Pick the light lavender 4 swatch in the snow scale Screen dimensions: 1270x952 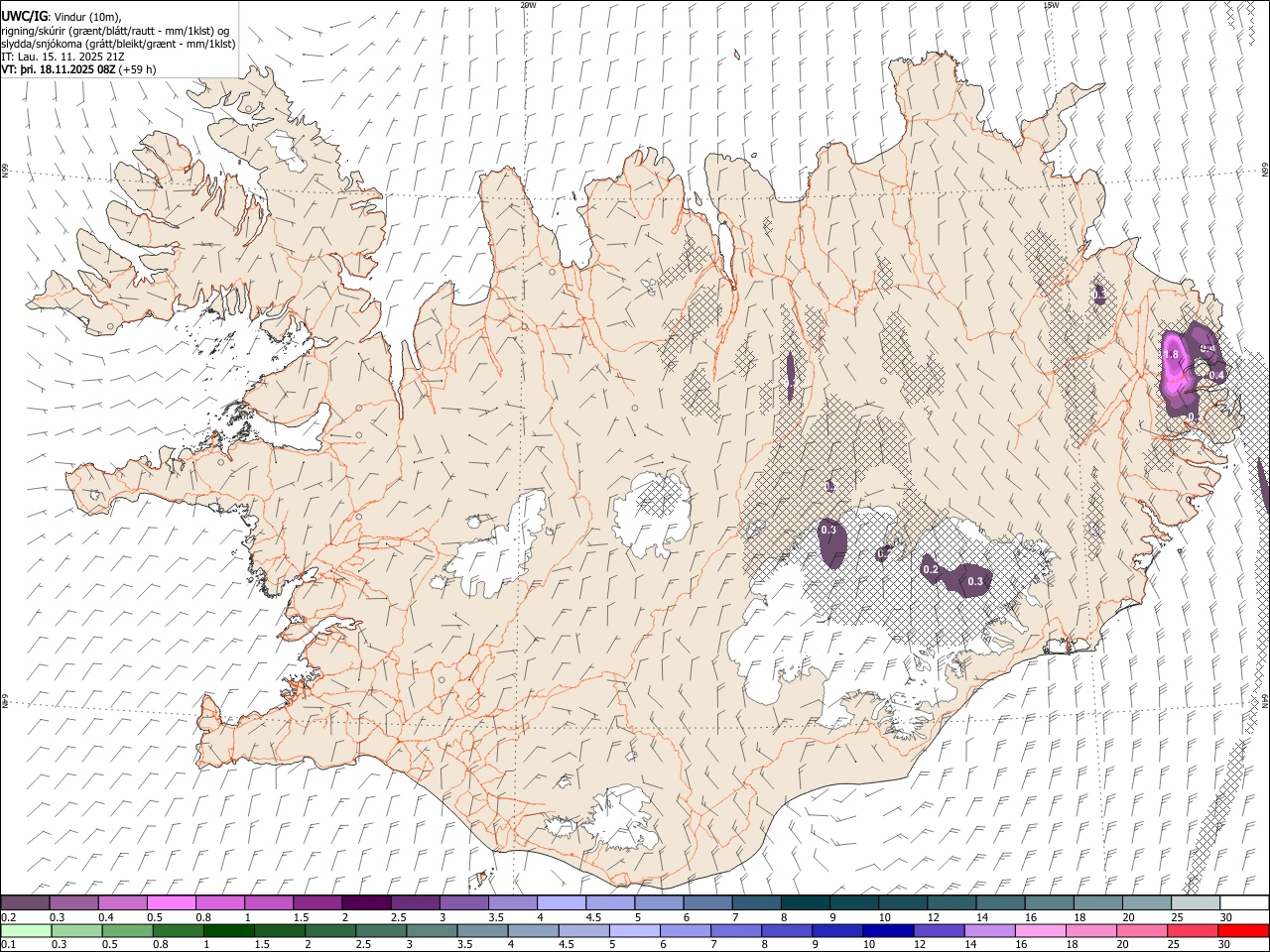point(561,902)
